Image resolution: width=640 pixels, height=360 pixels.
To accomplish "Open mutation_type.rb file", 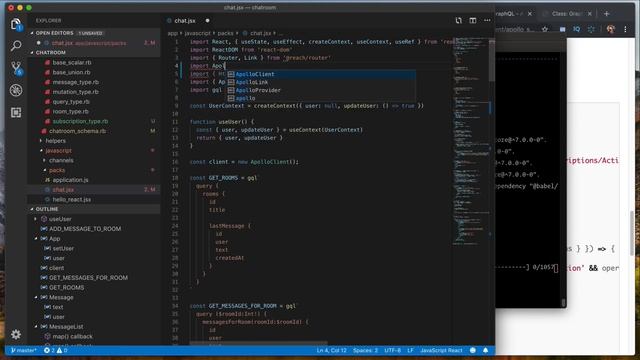I will (x=76, y=92).
